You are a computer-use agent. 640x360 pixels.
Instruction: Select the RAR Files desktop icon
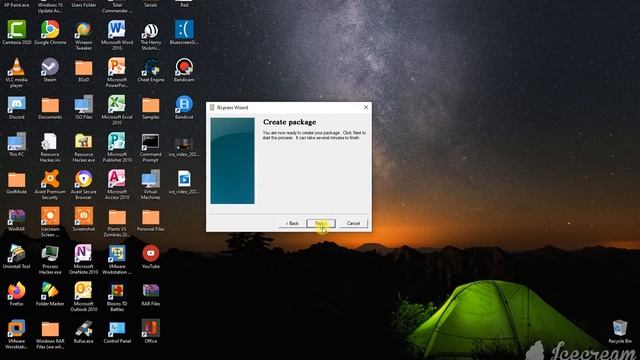click(x=151, y=291)
